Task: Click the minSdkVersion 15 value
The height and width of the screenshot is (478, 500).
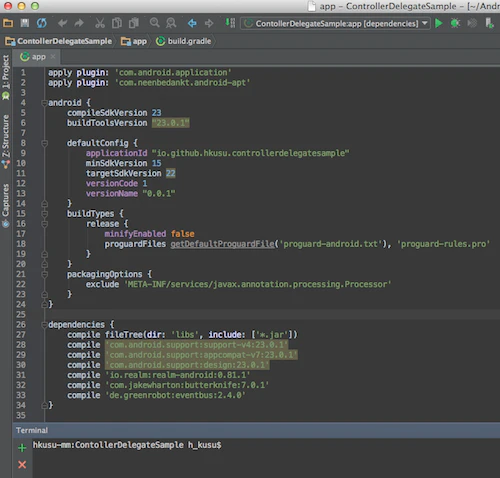Action: (156, 163)
